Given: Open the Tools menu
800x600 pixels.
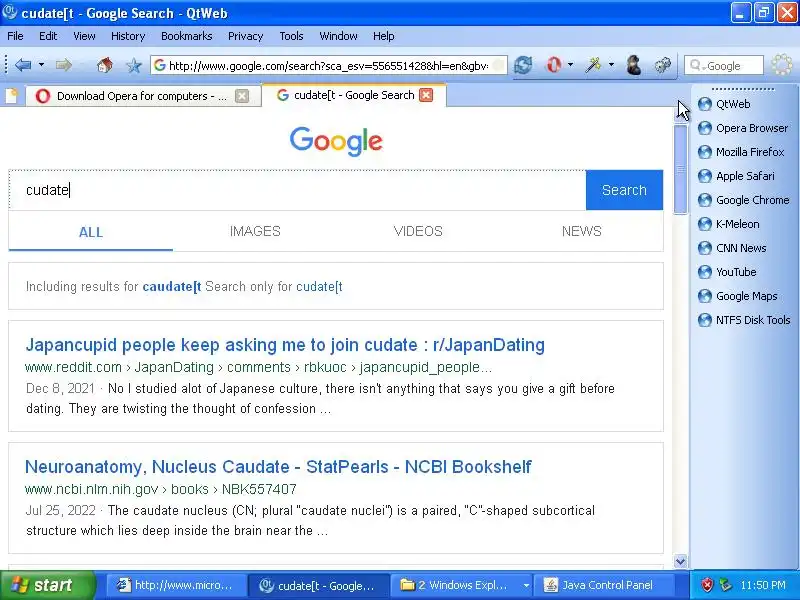Looking at the screenshot, I should (x=291, y=36).
